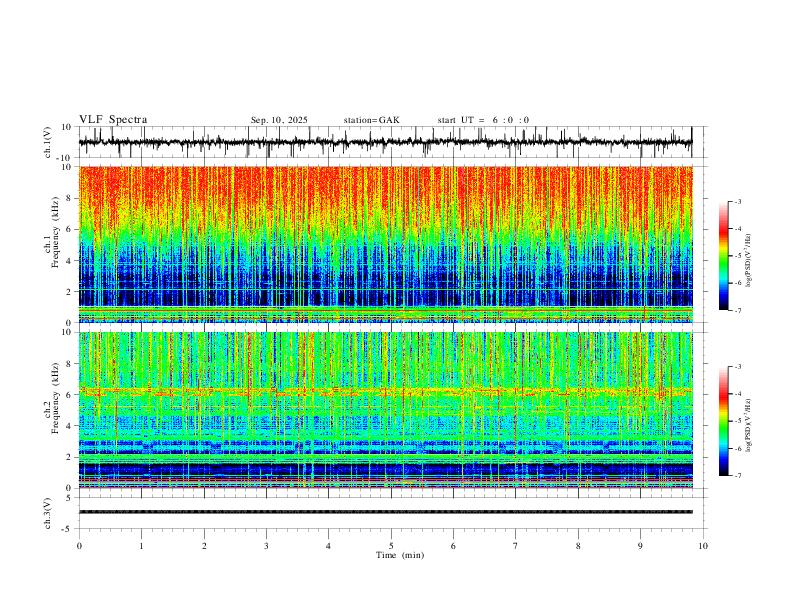The width and height of the screenshot is (792, 612).
Task: Click the "ch.3(V)" axis label
Action: pos(48,513)
